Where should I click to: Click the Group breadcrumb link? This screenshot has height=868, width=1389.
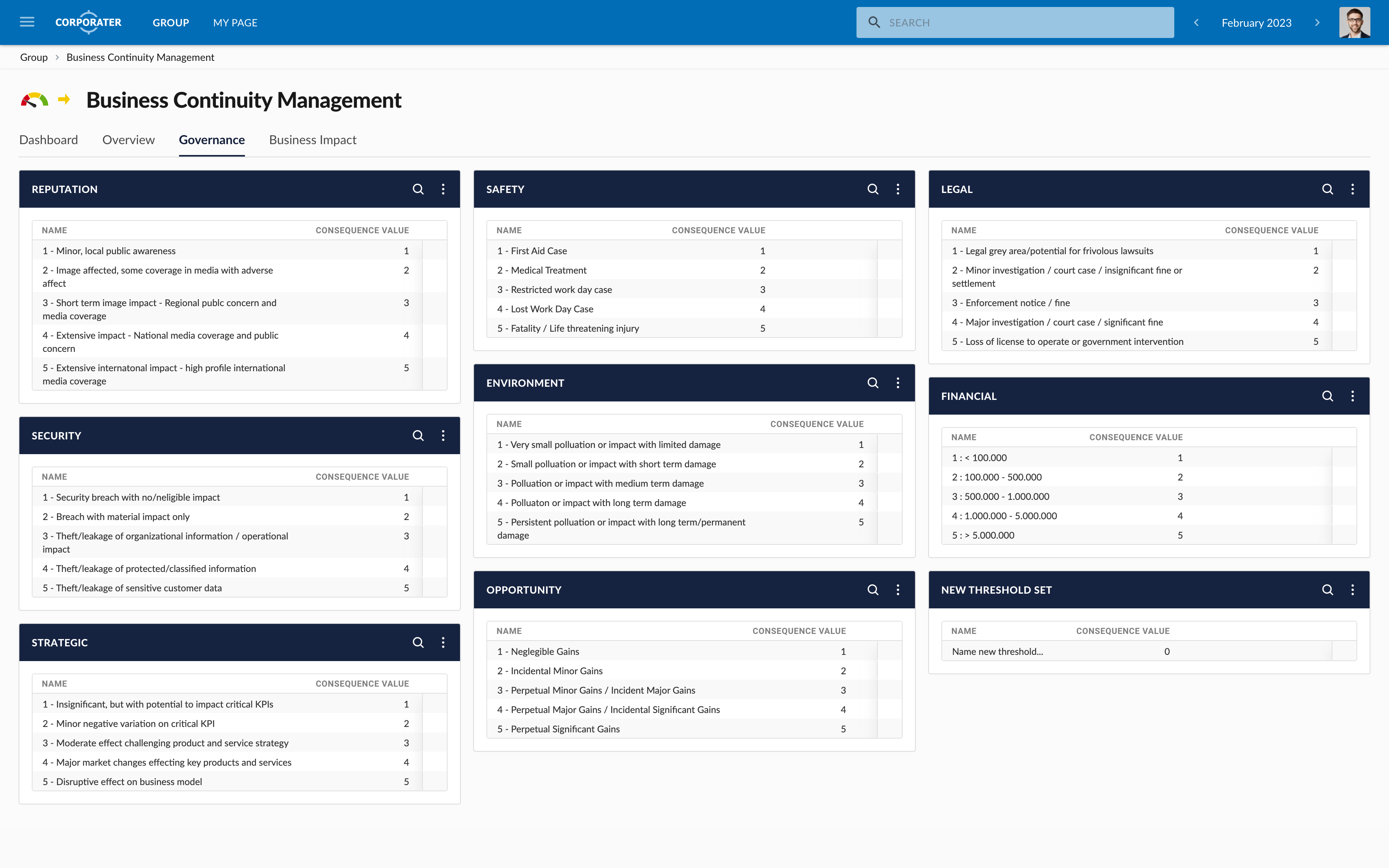[34, 57]
